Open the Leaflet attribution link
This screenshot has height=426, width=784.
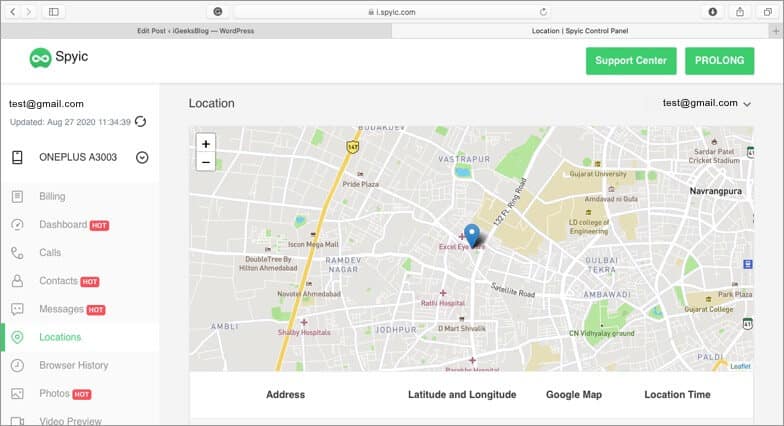[x=740, y=366]
